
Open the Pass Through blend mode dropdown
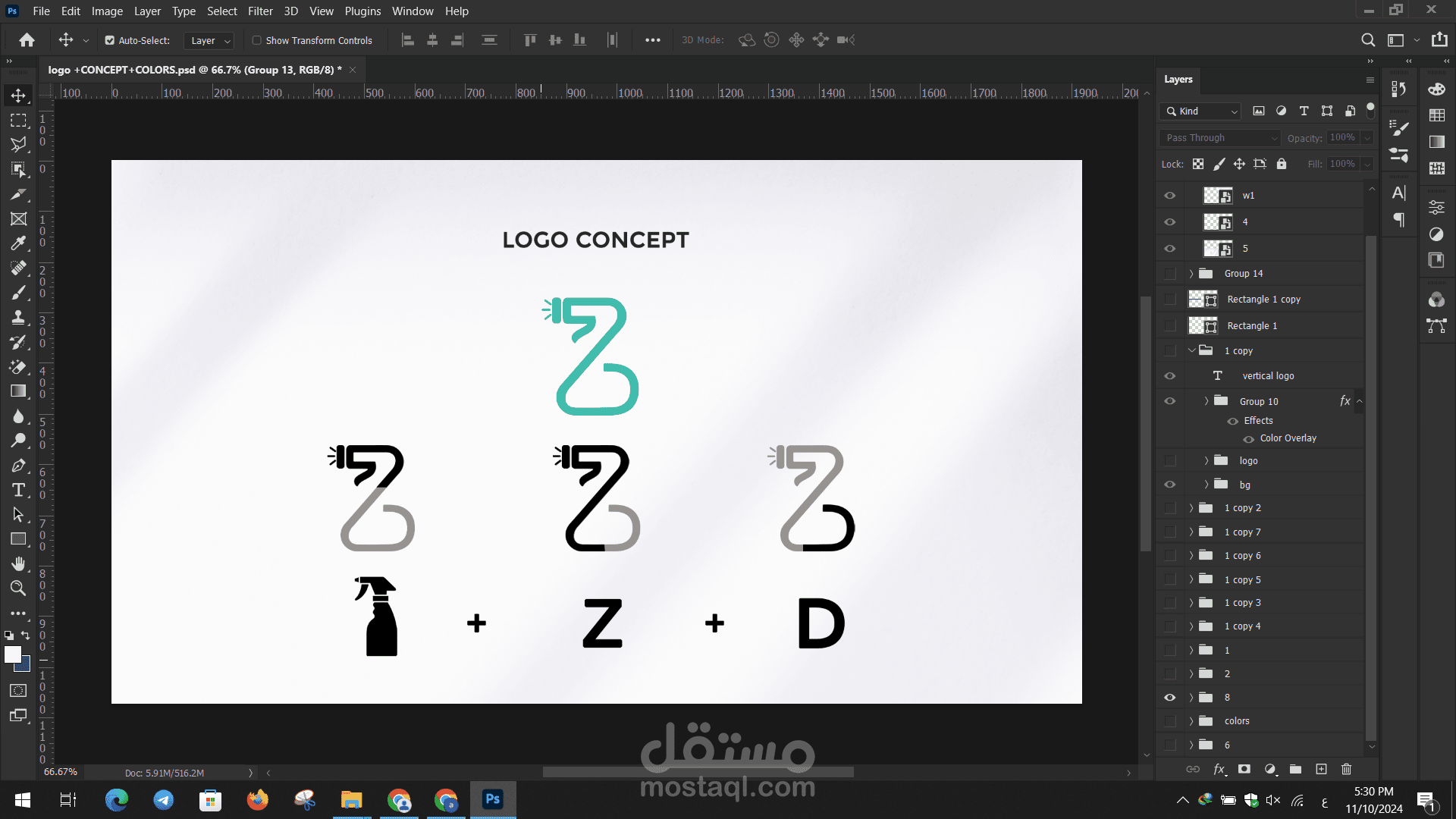point(1219,138)
